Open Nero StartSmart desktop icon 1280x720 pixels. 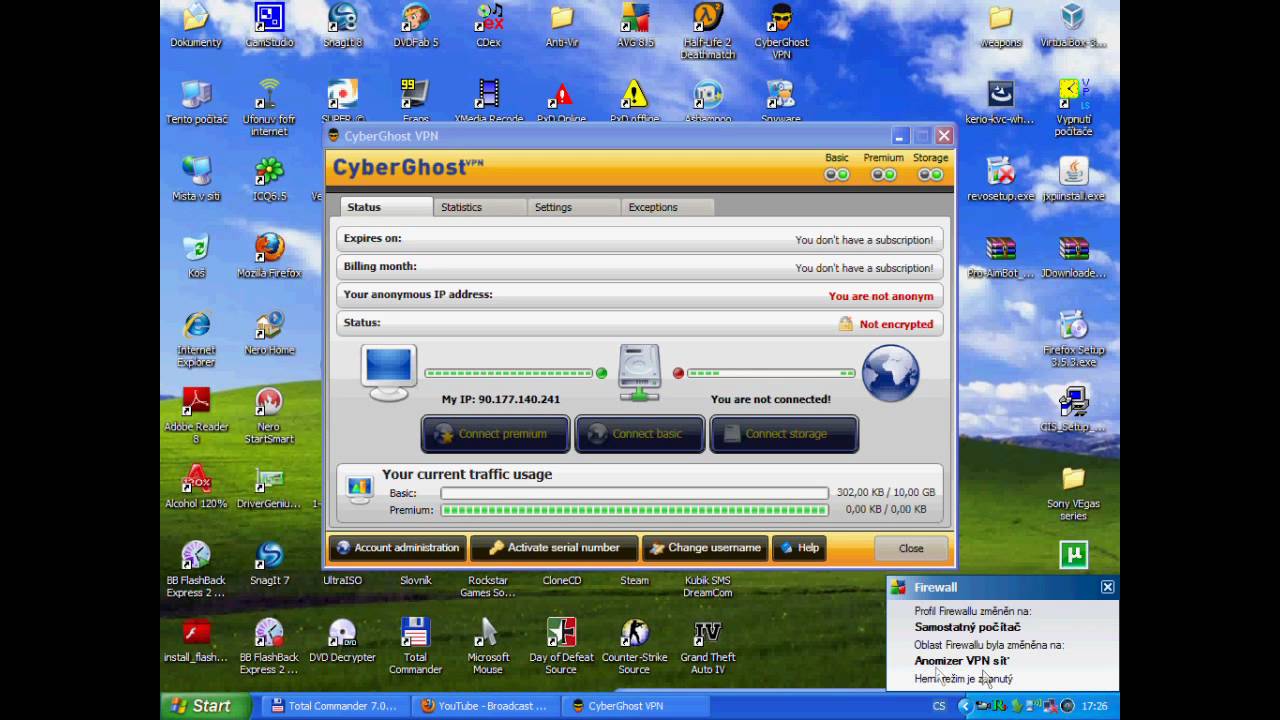tap(269, 416)
